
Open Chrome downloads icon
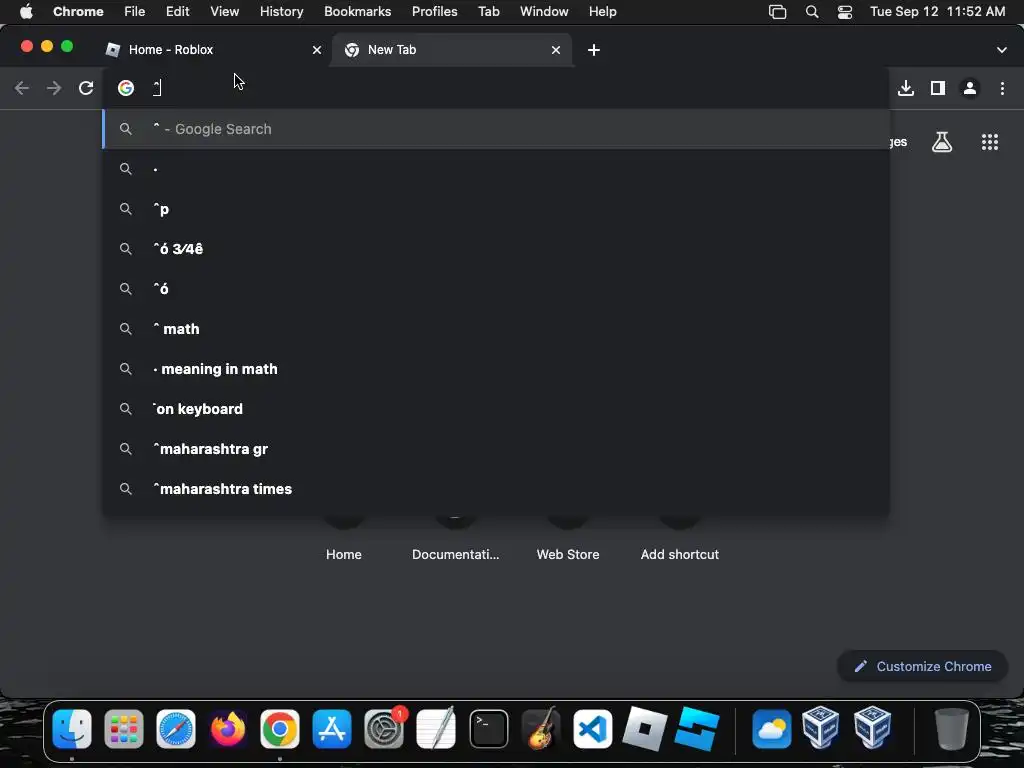pyautogui.click(x=906, y=88)
